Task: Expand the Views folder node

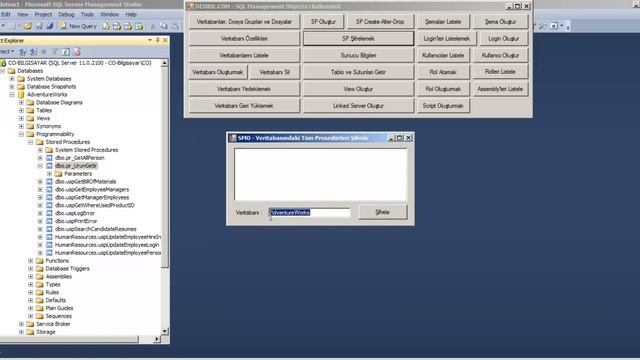Action: pos(21,118)
